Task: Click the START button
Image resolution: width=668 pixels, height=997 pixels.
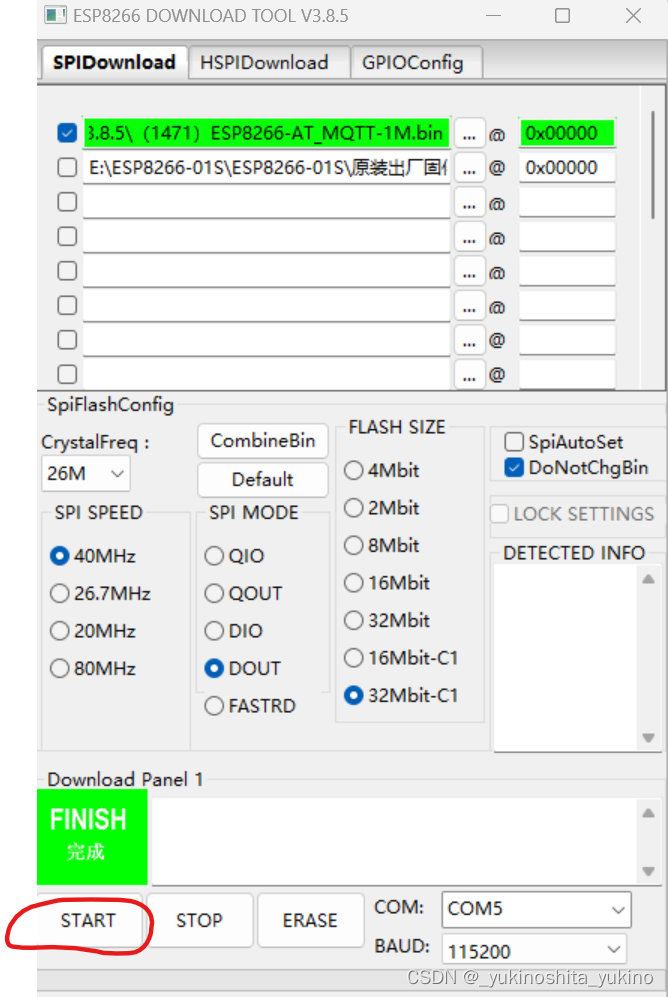Action: pyautogui.click(x=89, y=921)
